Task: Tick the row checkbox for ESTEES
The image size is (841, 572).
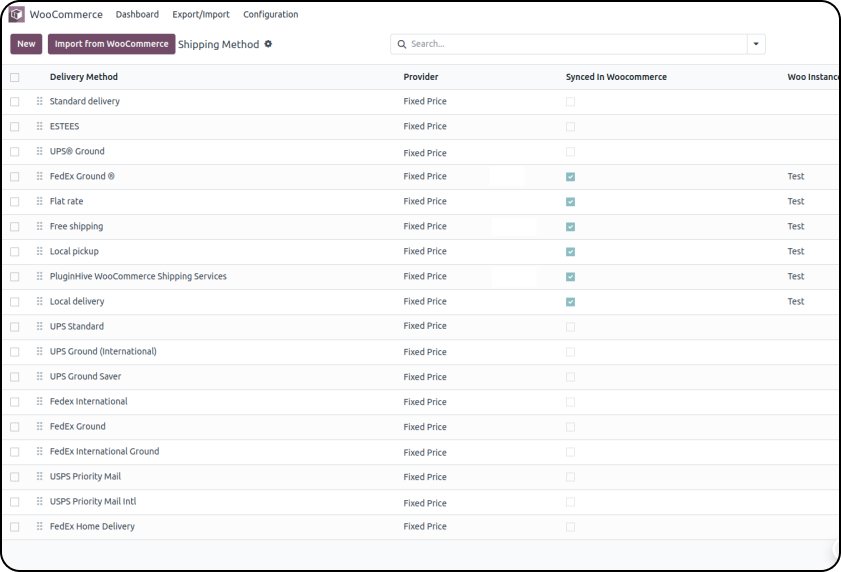Action: [14, 127]
